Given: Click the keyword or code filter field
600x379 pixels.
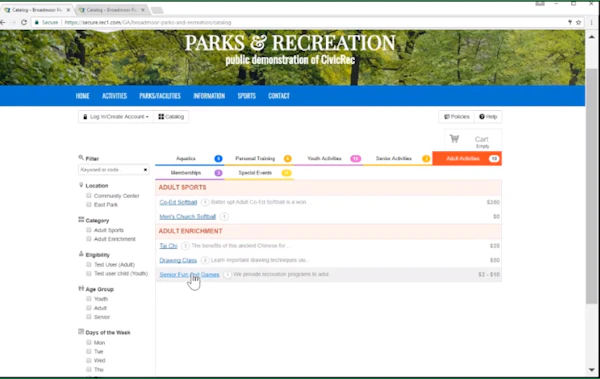Looking at the screenshot, I should [114, 170].
